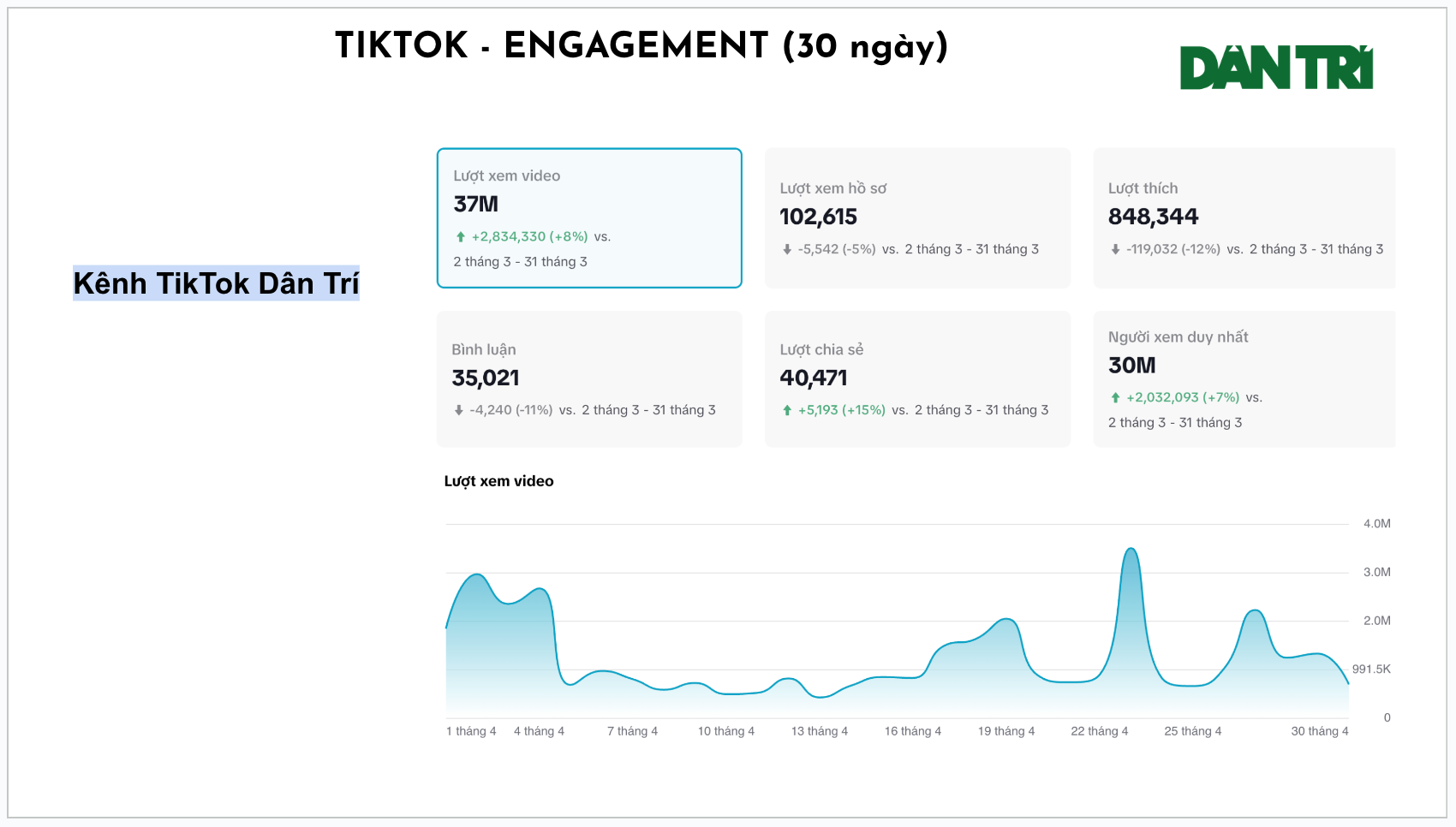
Task: Select the Lượt xem video metric card
Action: pos(589,218)
